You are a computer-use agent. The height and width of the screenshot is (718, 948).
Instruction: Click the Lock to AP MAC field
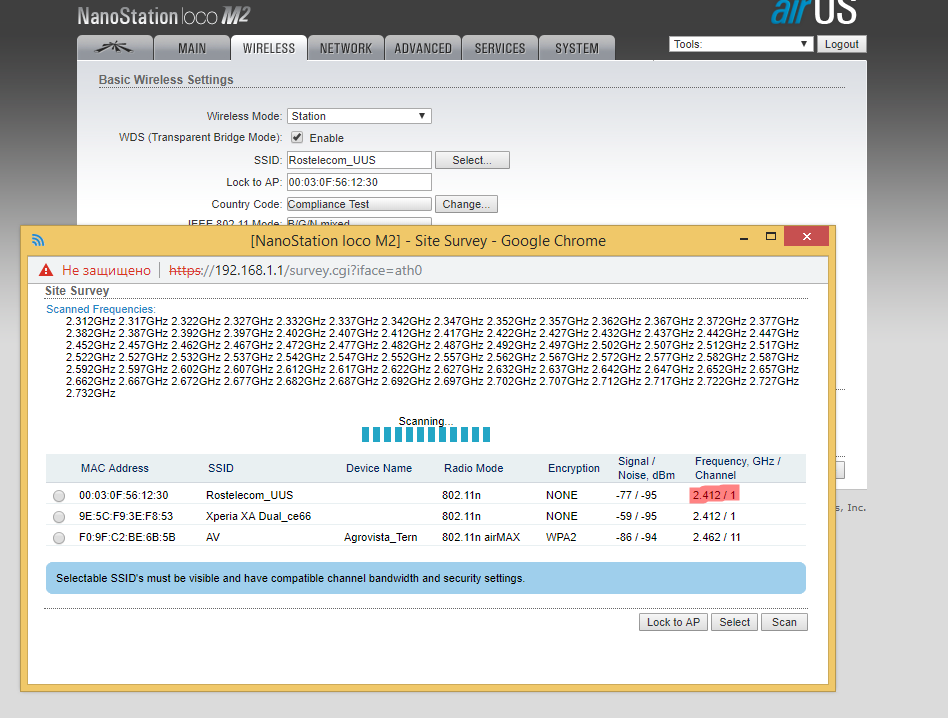[359, 182]
